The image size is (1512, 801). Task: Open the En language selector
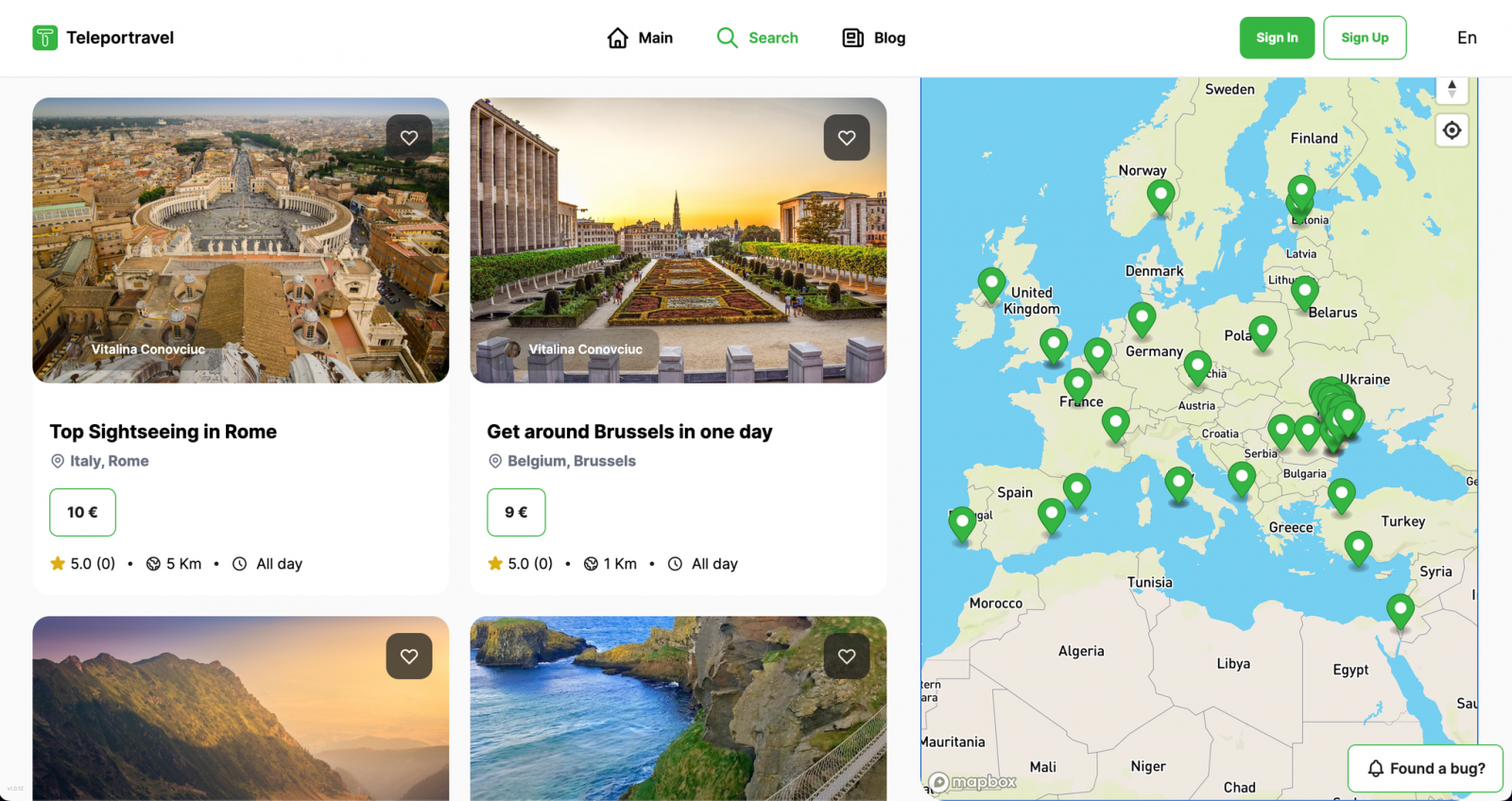coord(1467,38)
